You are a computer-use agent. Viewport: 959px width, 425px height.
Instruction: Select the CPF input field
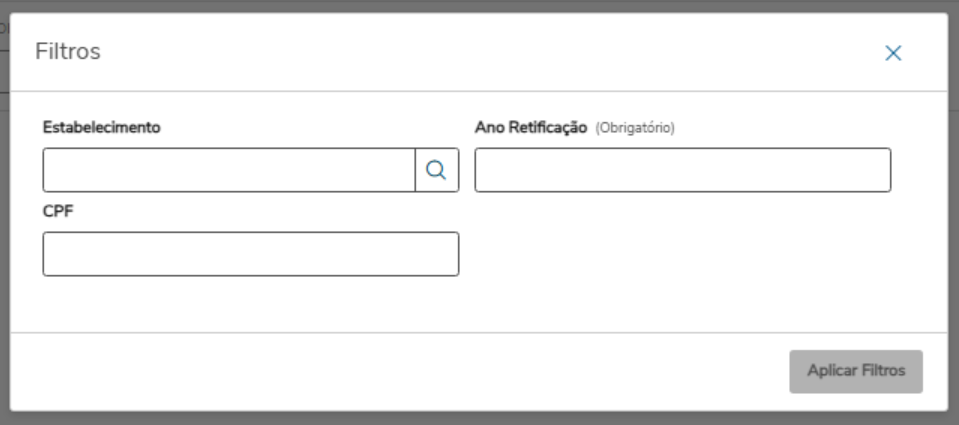[250, 254]
